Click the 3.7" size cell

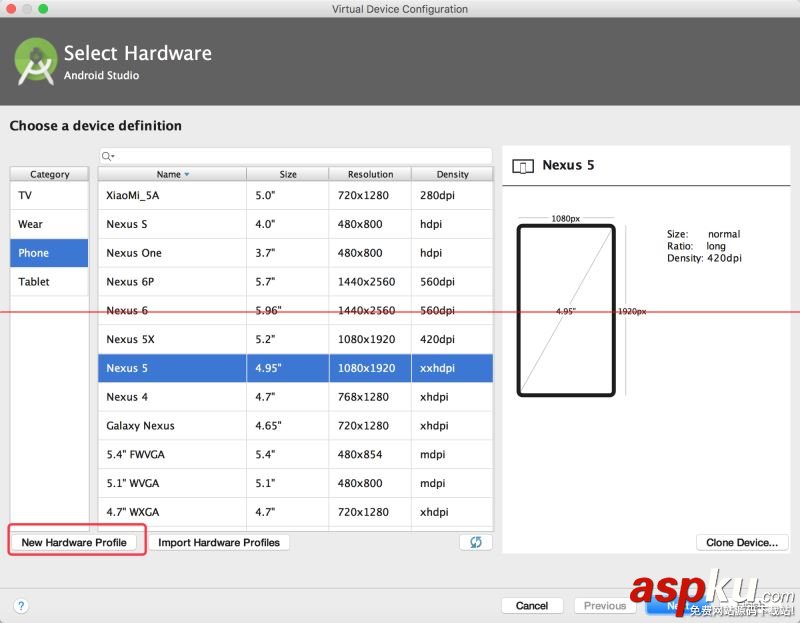coord(288,253)
